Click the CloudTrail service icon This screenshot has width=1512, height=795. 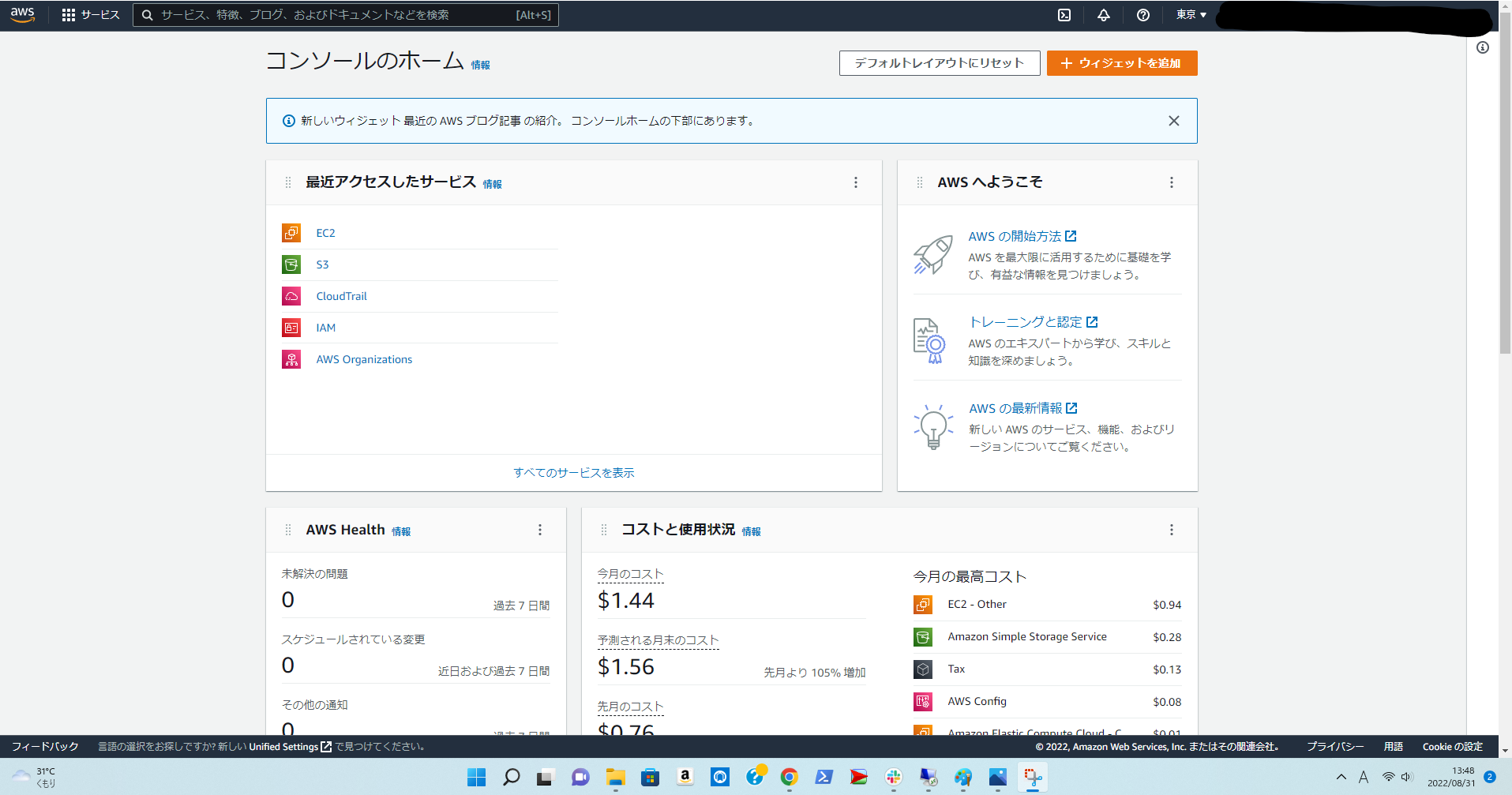291,296
